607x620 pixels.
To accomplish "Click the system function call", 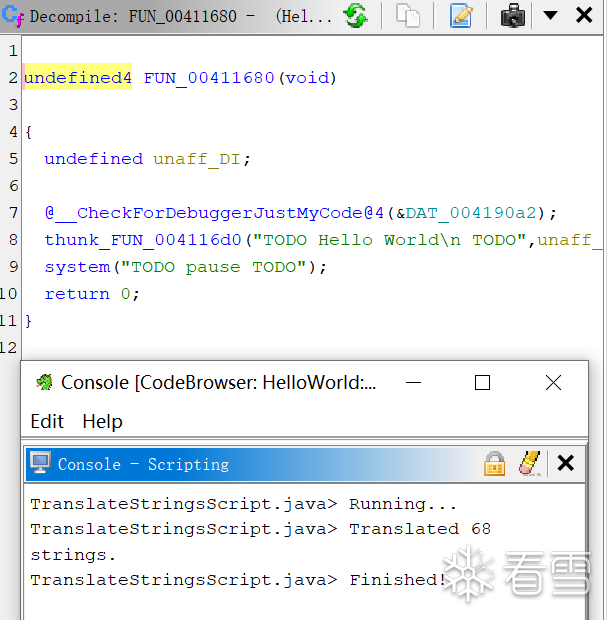I will [78, 267].
